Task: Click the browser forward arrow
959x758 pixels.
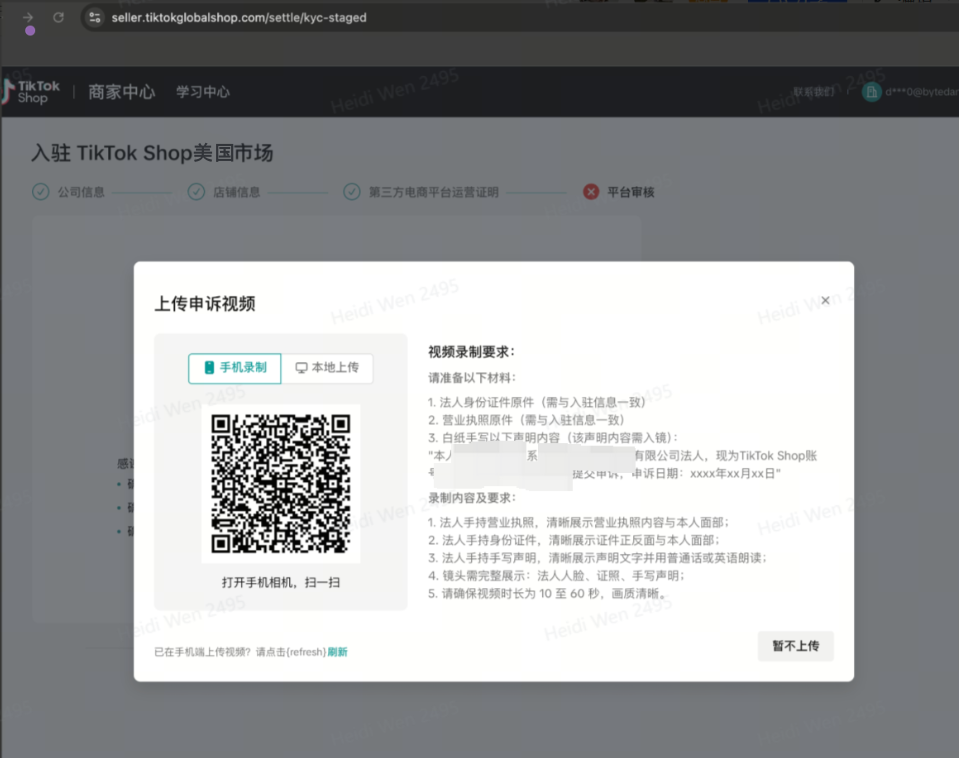Action: (x=28, y=17)
